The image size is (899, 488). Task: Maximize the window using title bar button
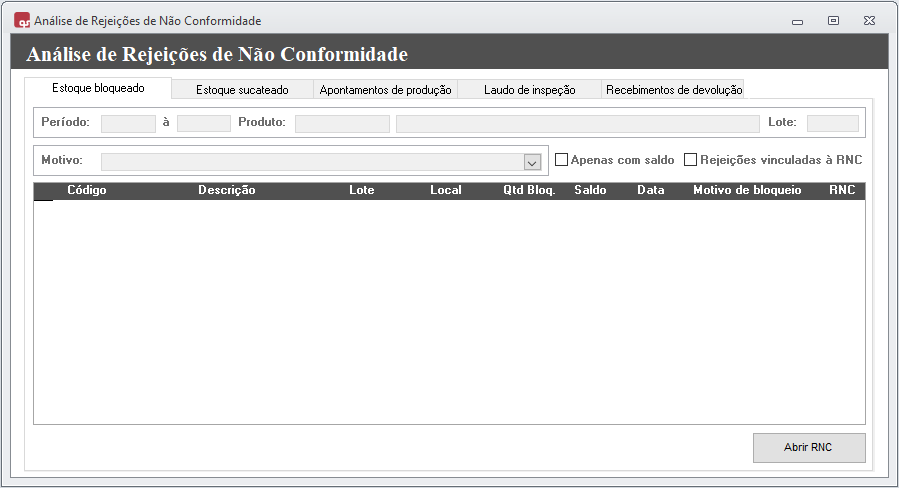[x=833, y=20]
